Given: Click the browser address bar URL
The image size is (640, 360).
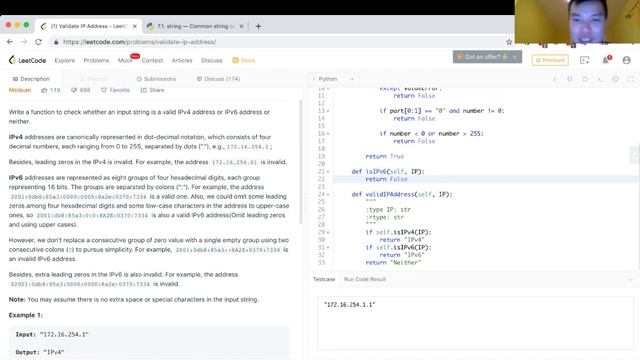Looking at the screenshot, I should (x=140, y=42).
